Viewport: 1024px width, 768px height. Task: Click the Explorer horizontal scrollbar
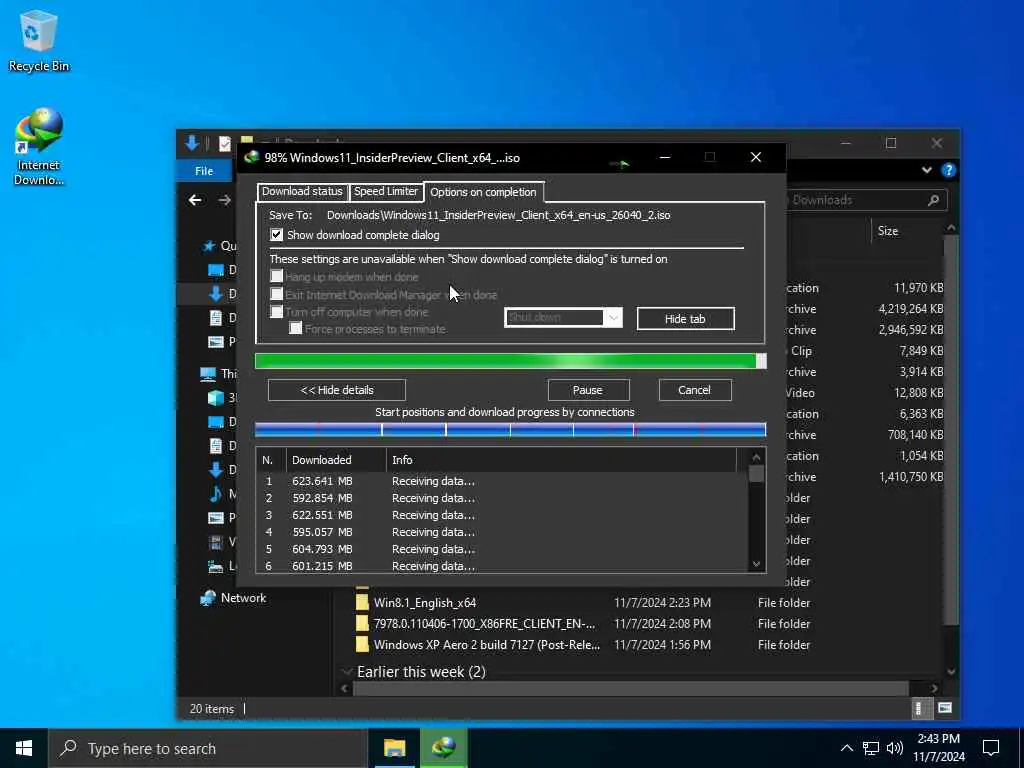[631, 688]
